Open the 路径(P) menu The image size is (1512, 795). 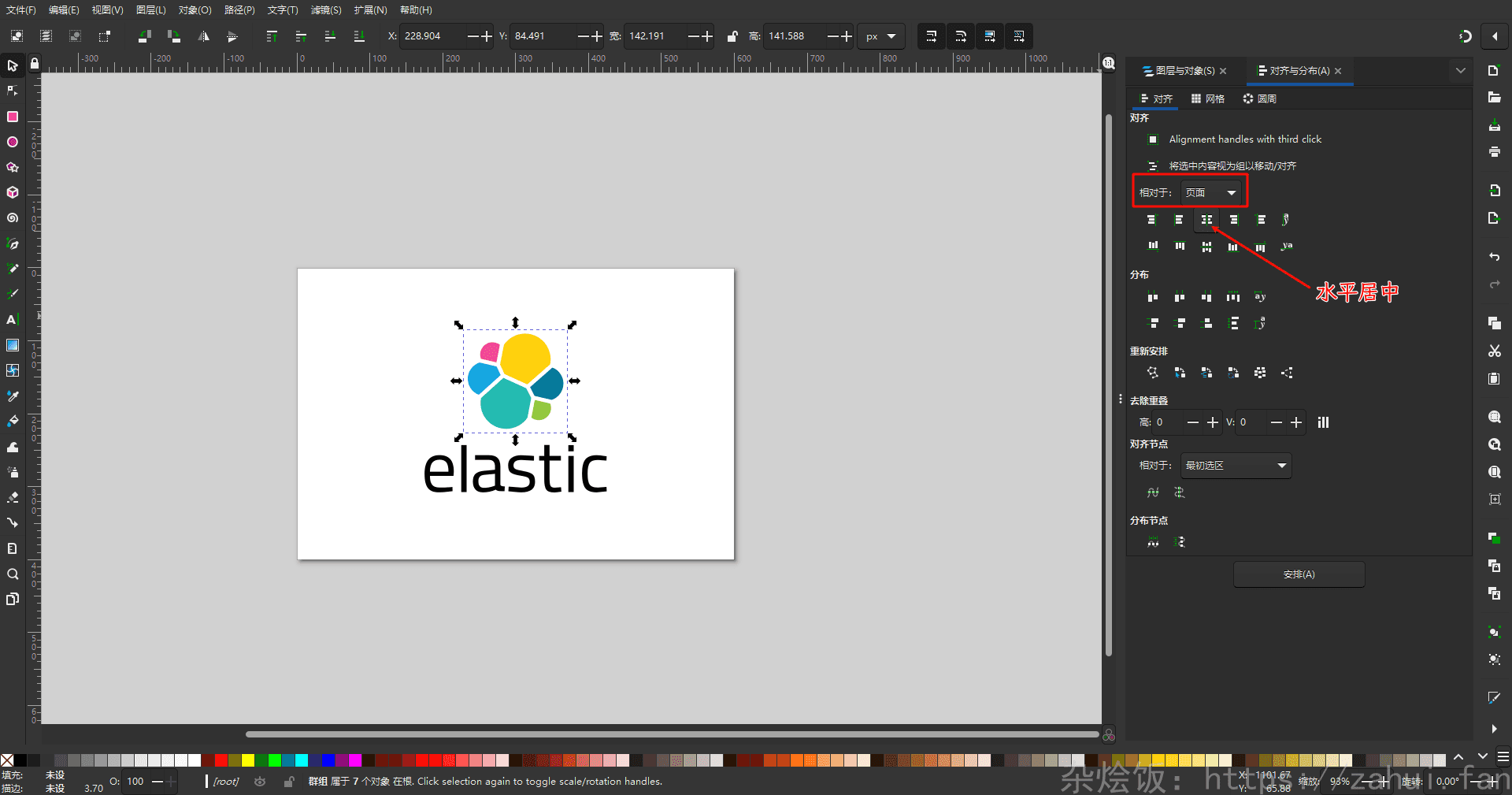(x=239, y=10)
